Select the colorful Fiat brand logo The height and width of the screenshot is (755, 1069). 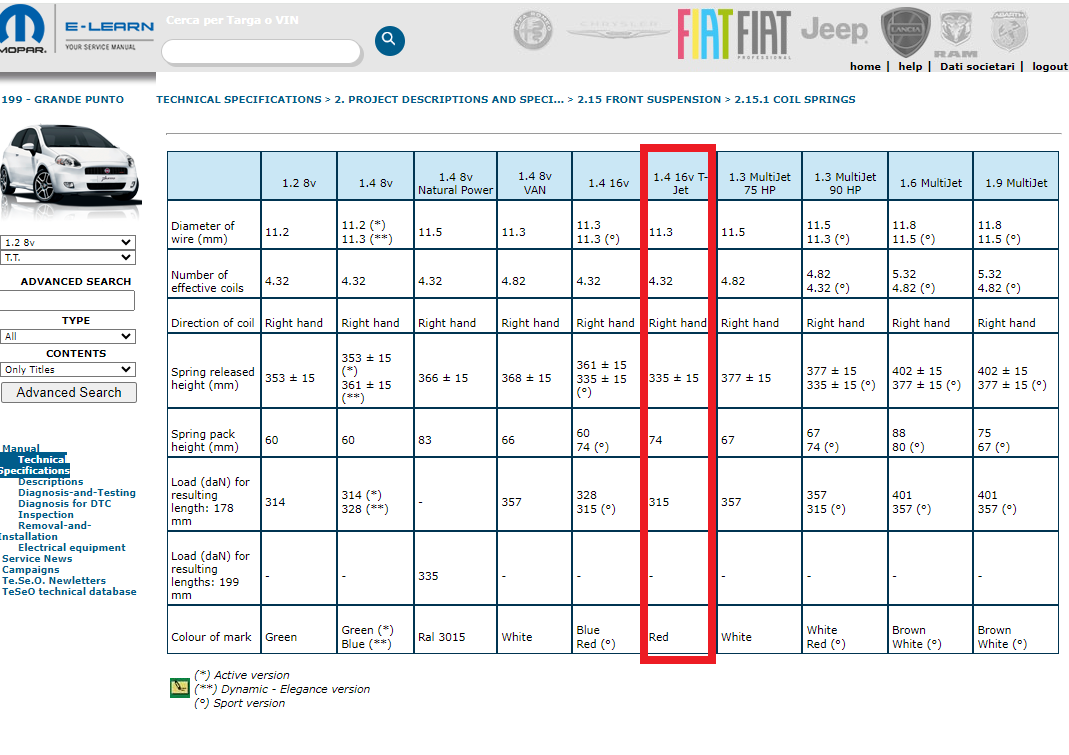click(x=705, y=34)
